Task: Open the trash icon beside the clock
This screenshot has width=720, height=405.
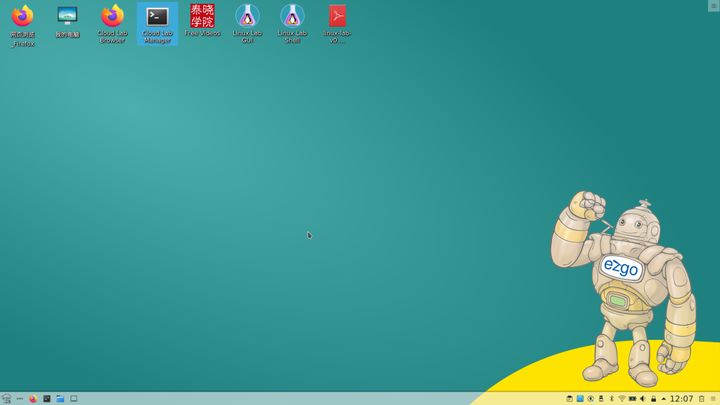Action: click(x=702, y=399)
